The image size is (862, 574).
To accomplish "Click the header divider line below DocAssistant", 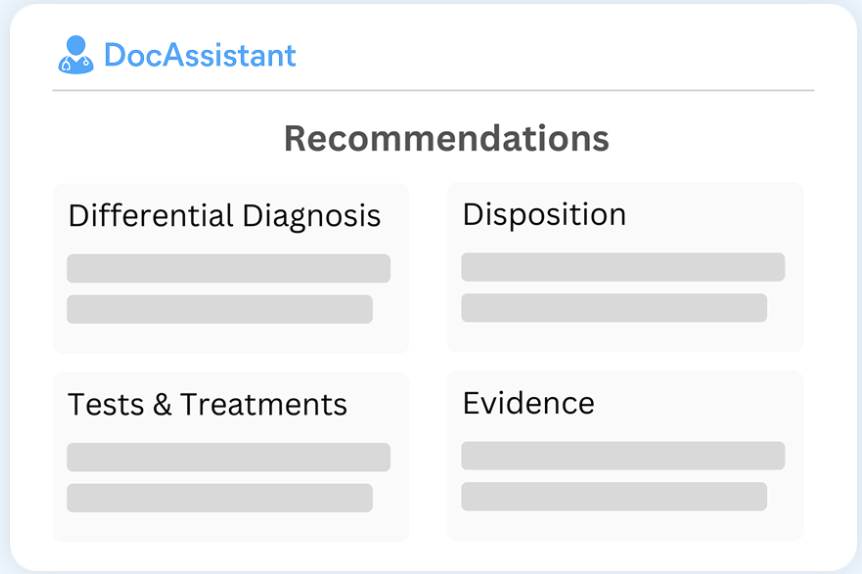I will click(x=433, y=90).
